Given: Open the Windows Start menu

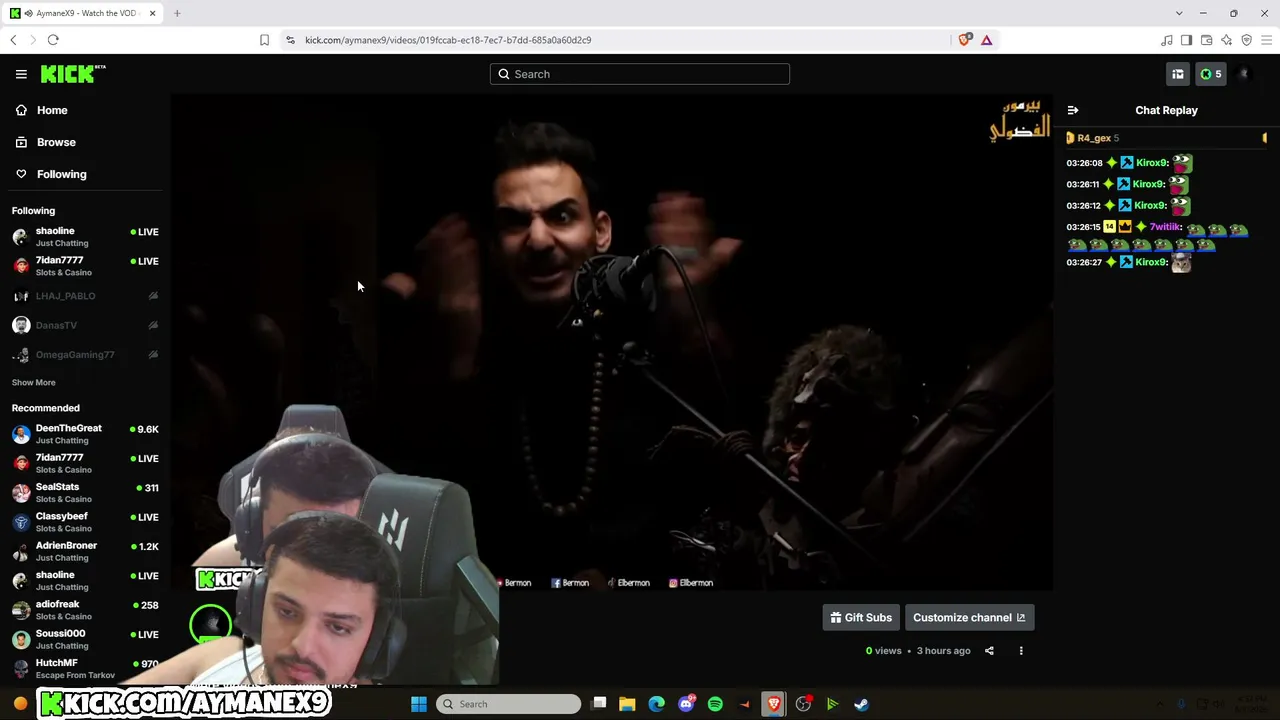Looking at the screenshot, I should click(x=419, y=704).
